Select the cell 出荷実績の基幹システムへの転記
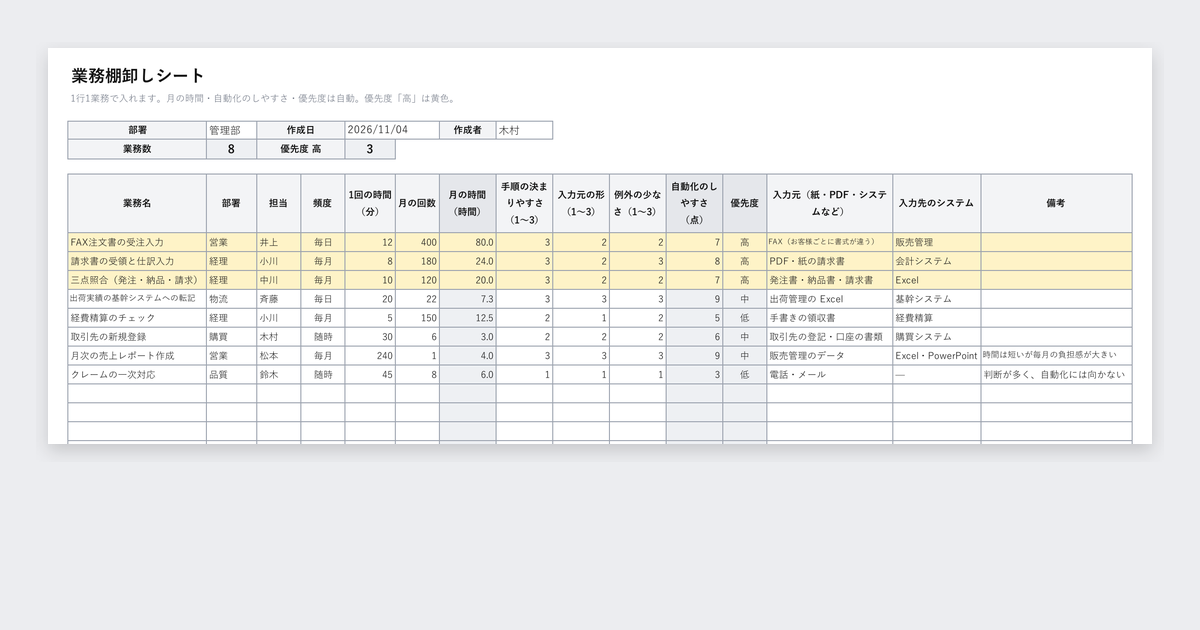Viewport: 1200px width, 630px height. tap(137, 299)
